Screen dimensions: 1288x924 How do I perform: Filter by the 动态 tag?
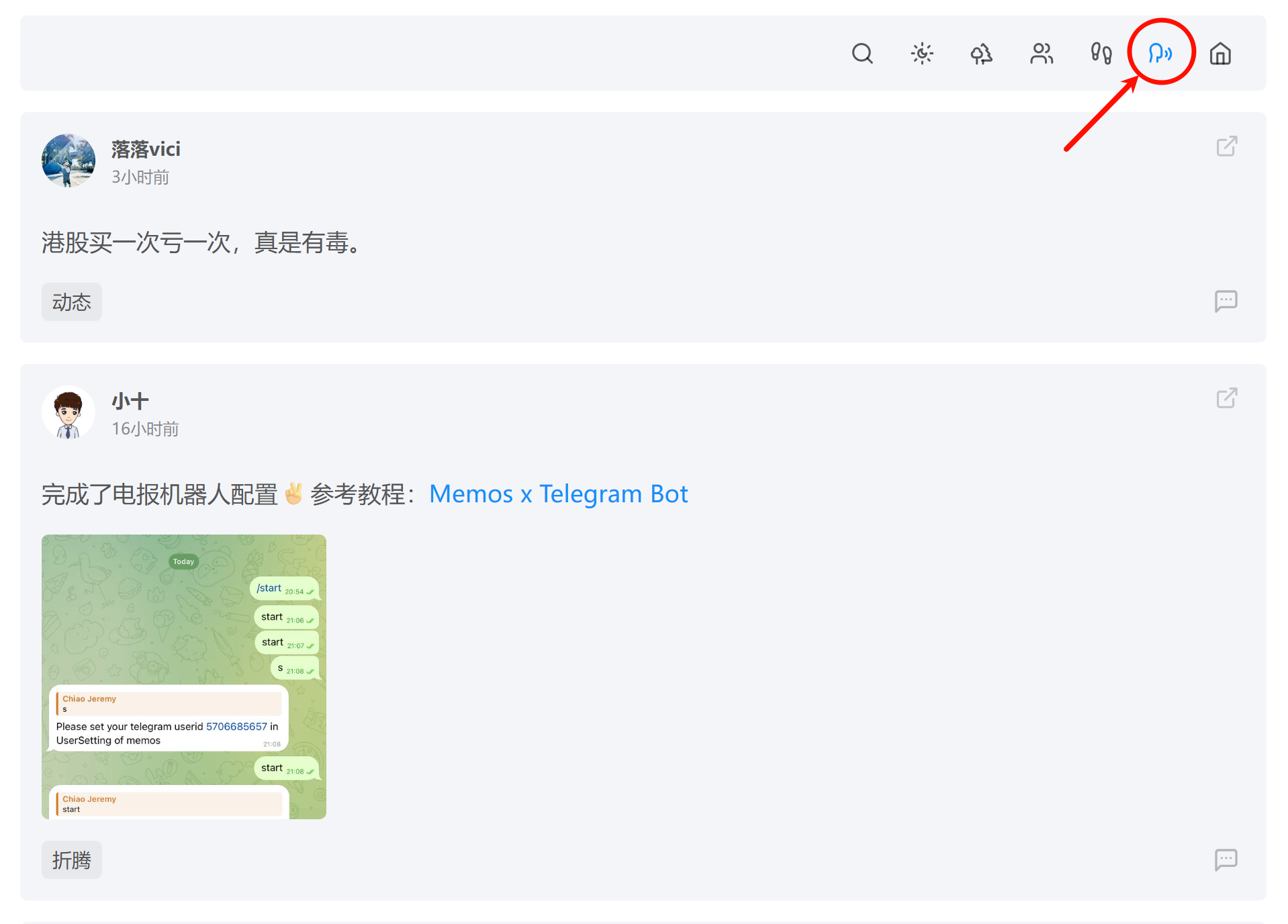tap(72, 302)
